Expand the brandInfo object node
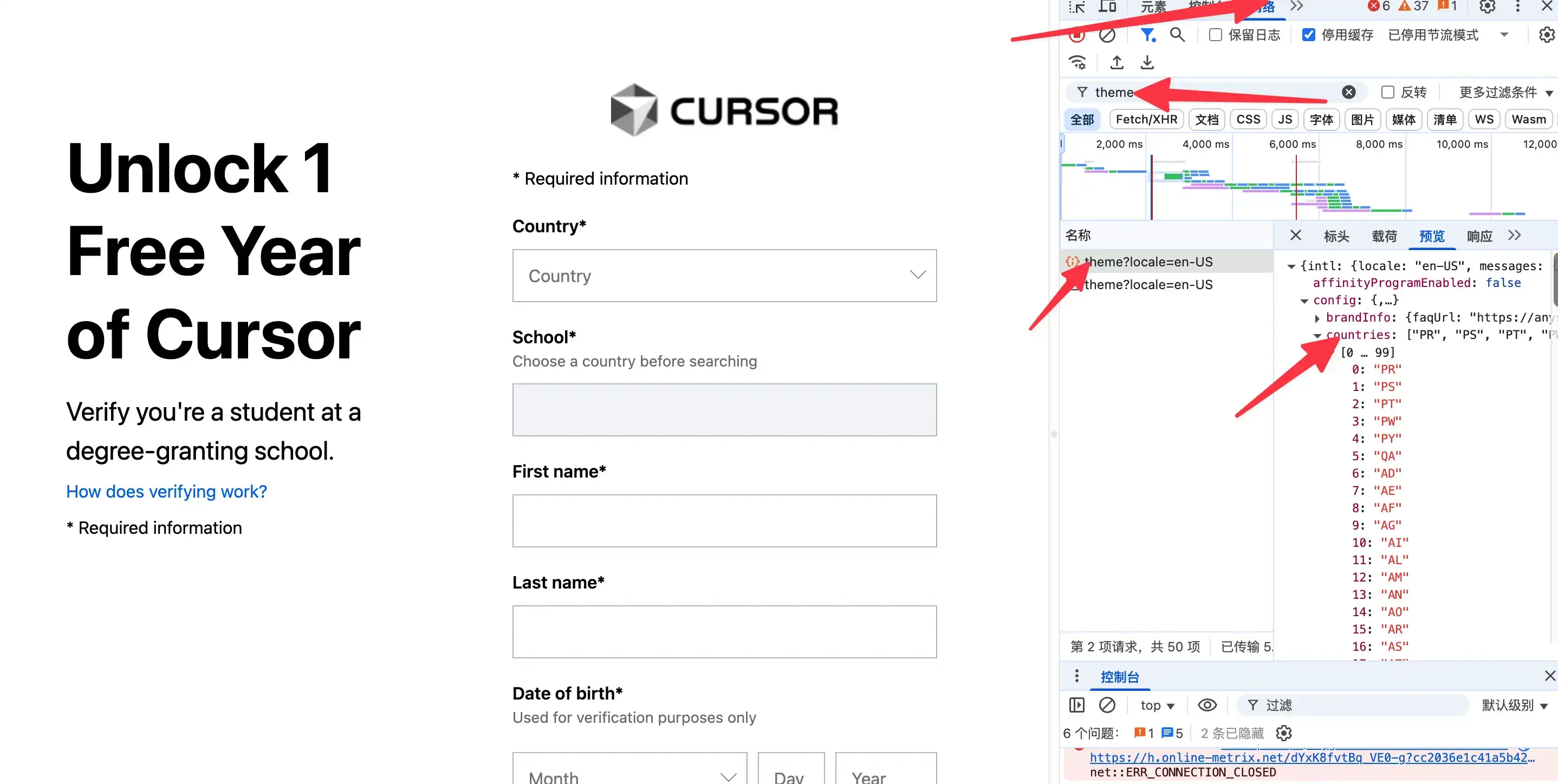Viewport: 1558px width, 784px height. (1317, 318)
